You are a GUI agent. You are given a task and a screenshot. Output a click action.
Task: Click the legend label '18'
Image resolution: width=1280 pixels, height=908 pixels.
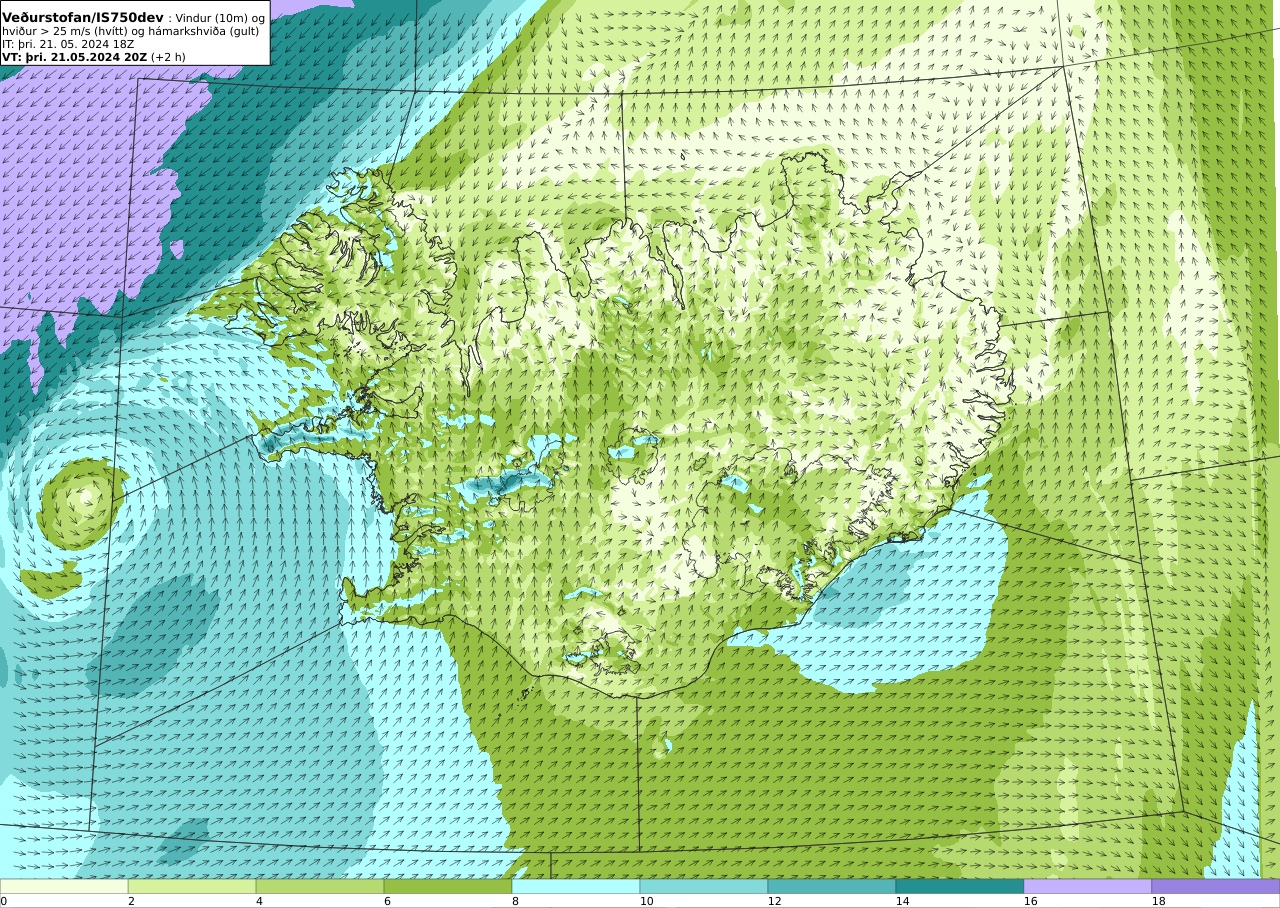[x=1158, y=901]
